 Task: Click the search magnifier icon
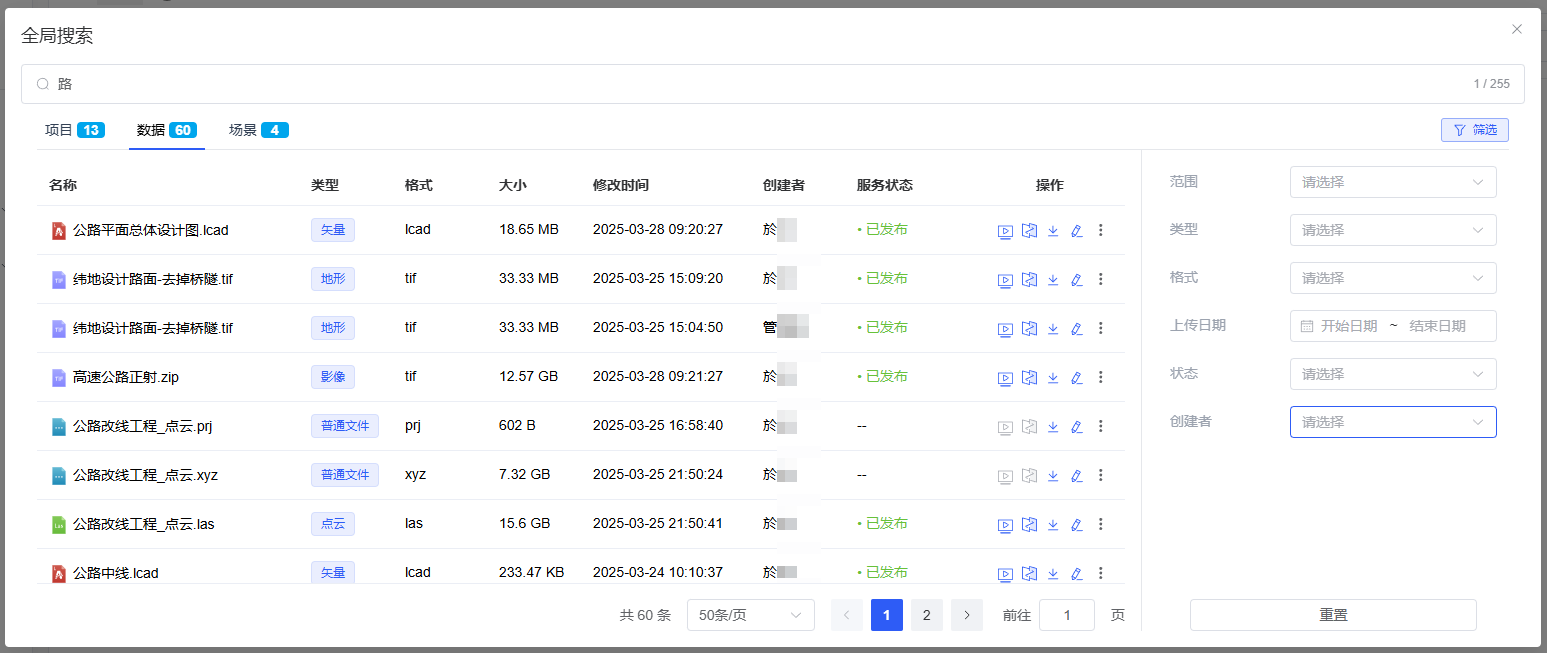click(x=43, y=84)
